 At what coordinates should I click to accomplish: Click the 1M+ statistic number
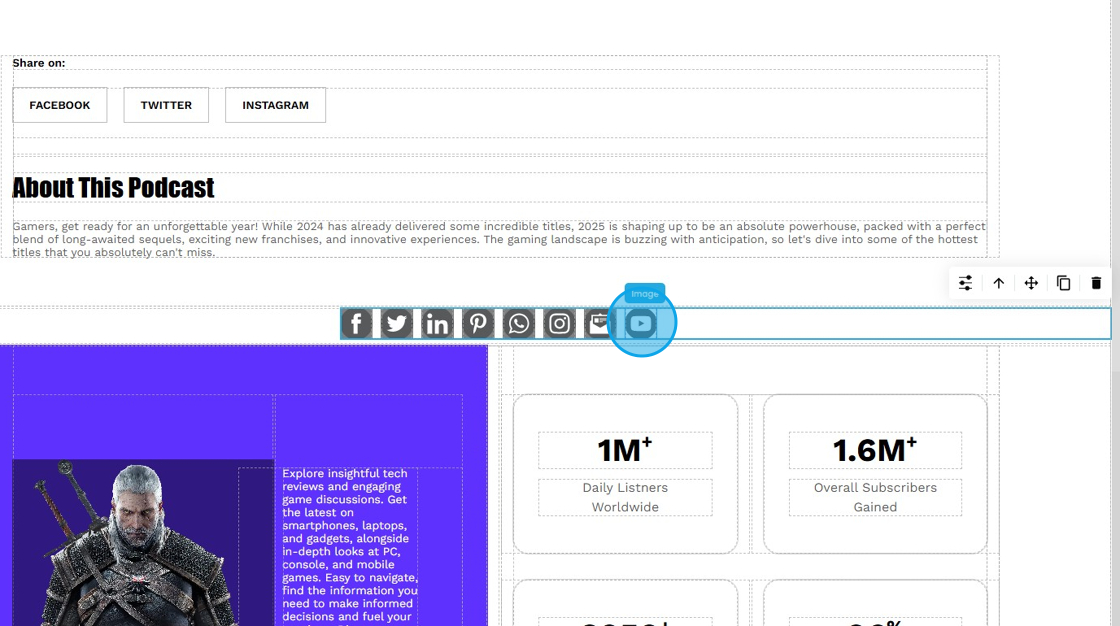pyautogui.click(x=625, y=450)
